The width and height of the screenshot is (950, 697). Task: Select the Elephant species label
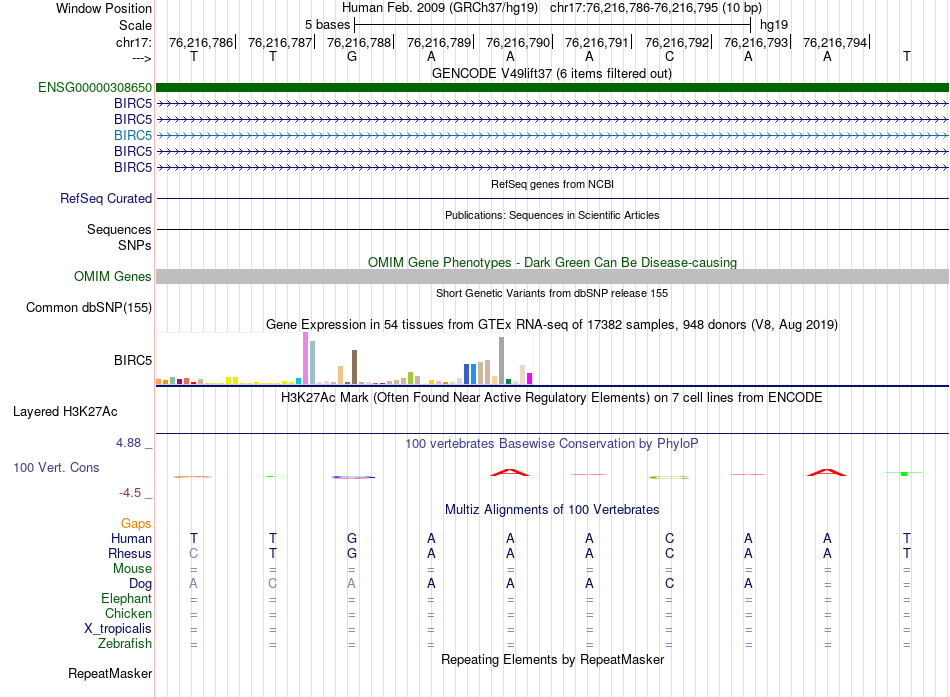(x=126, y=598)
